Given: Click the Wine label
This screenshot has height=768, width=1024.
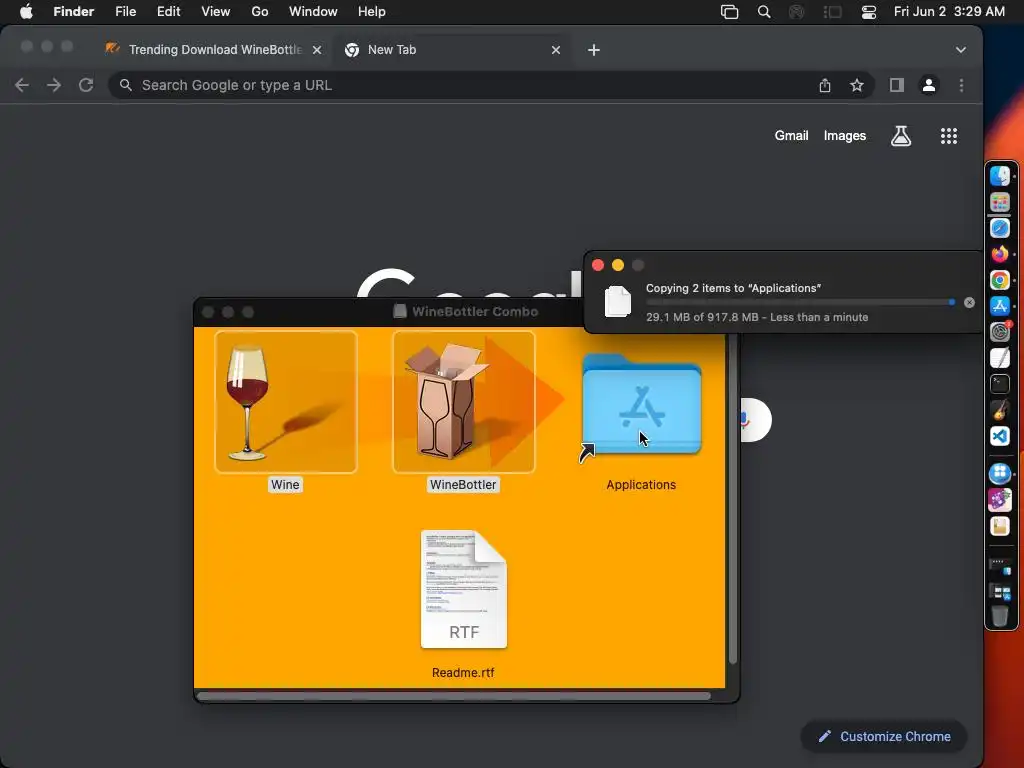Looking at the screenshot, I should point(285,485).
